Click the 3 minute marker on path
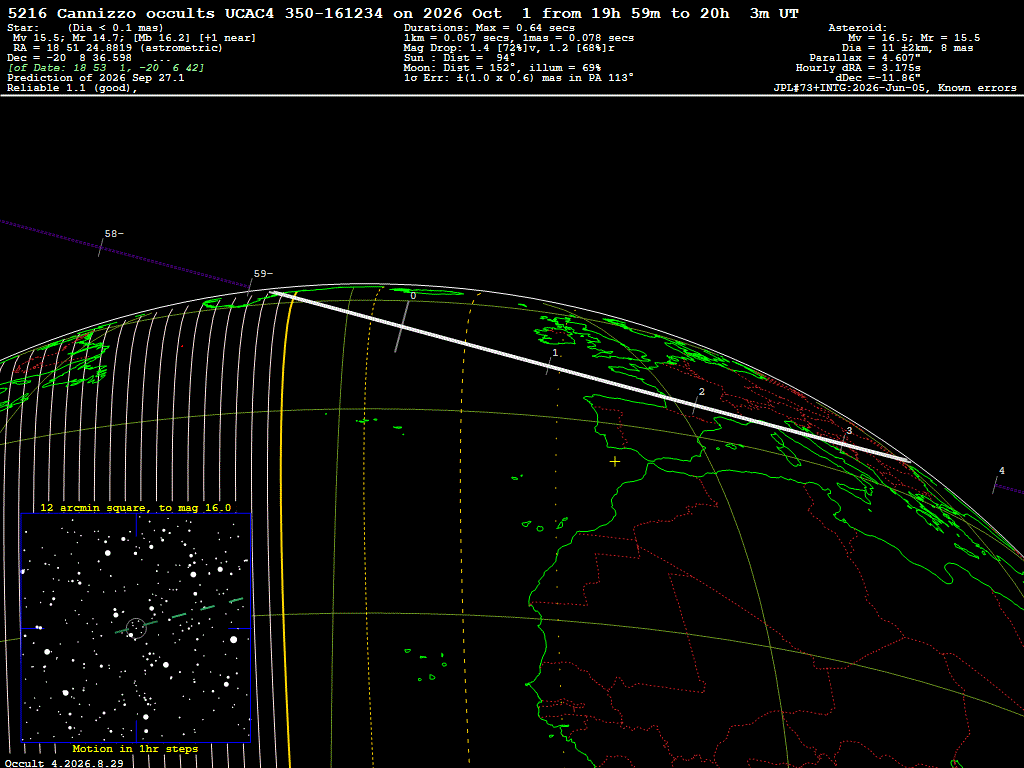Screen dimensions: 1024x768 pyautogui.click(x=849, y=431)
